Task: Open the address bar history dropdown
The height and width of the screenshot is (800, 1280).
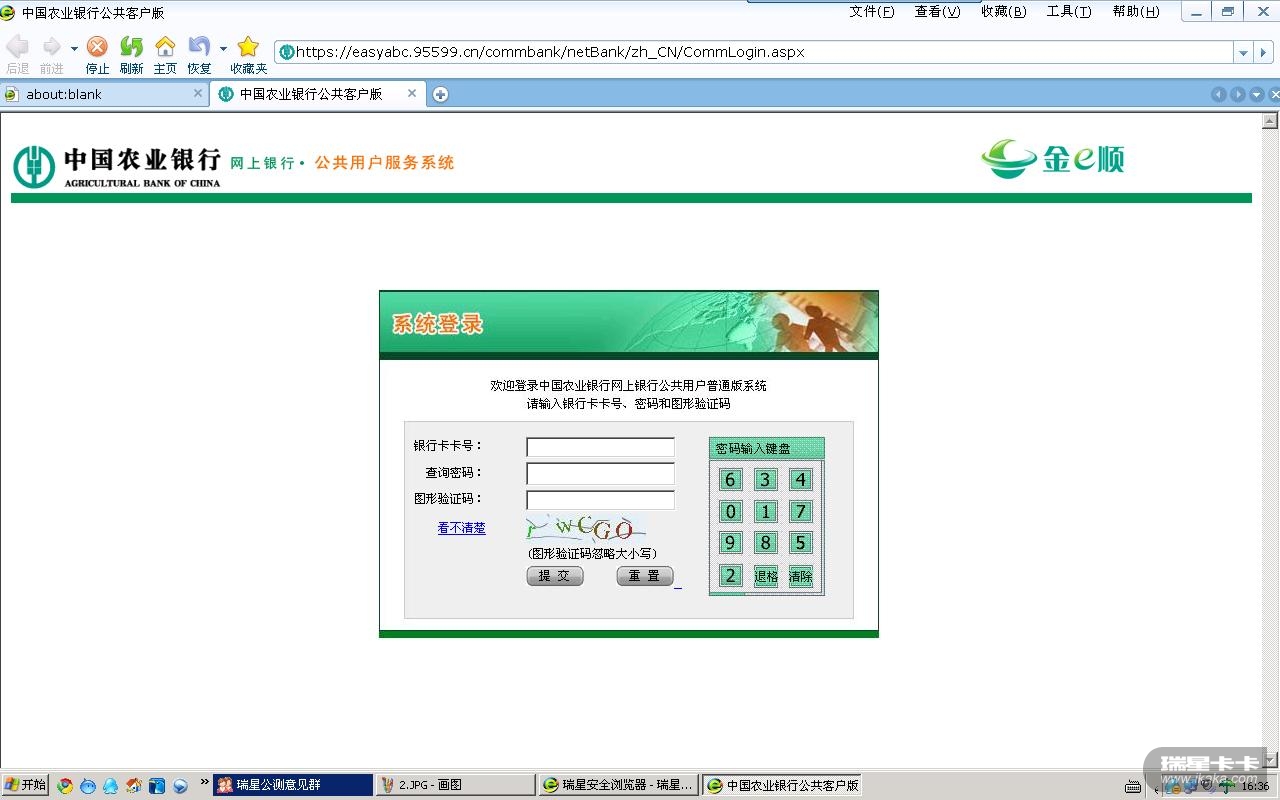Action: click(1243, 53)
